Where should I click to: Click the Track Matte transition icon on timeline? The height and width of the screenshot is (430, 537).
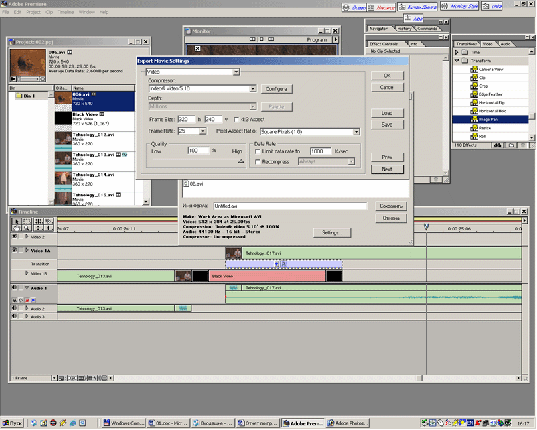284,264
